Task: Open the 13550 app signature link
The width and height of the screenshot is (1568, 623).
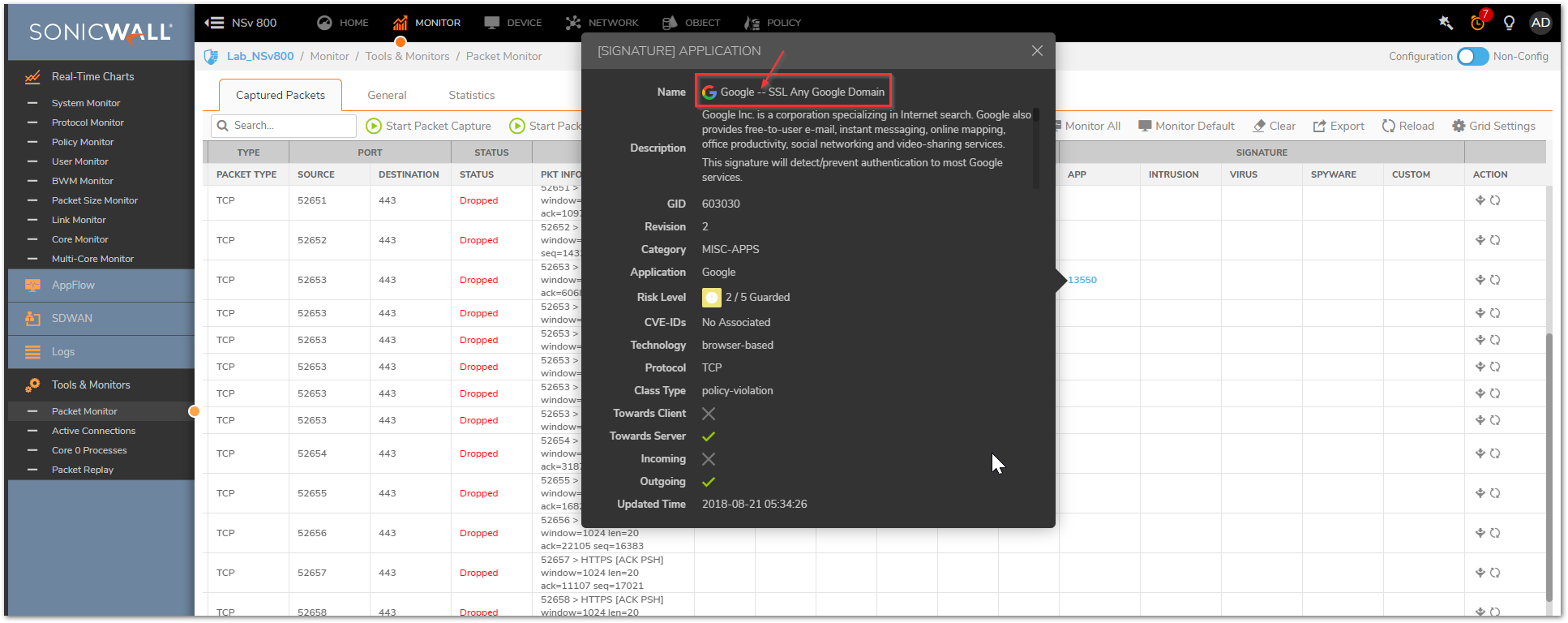Action: [1082, 280]
